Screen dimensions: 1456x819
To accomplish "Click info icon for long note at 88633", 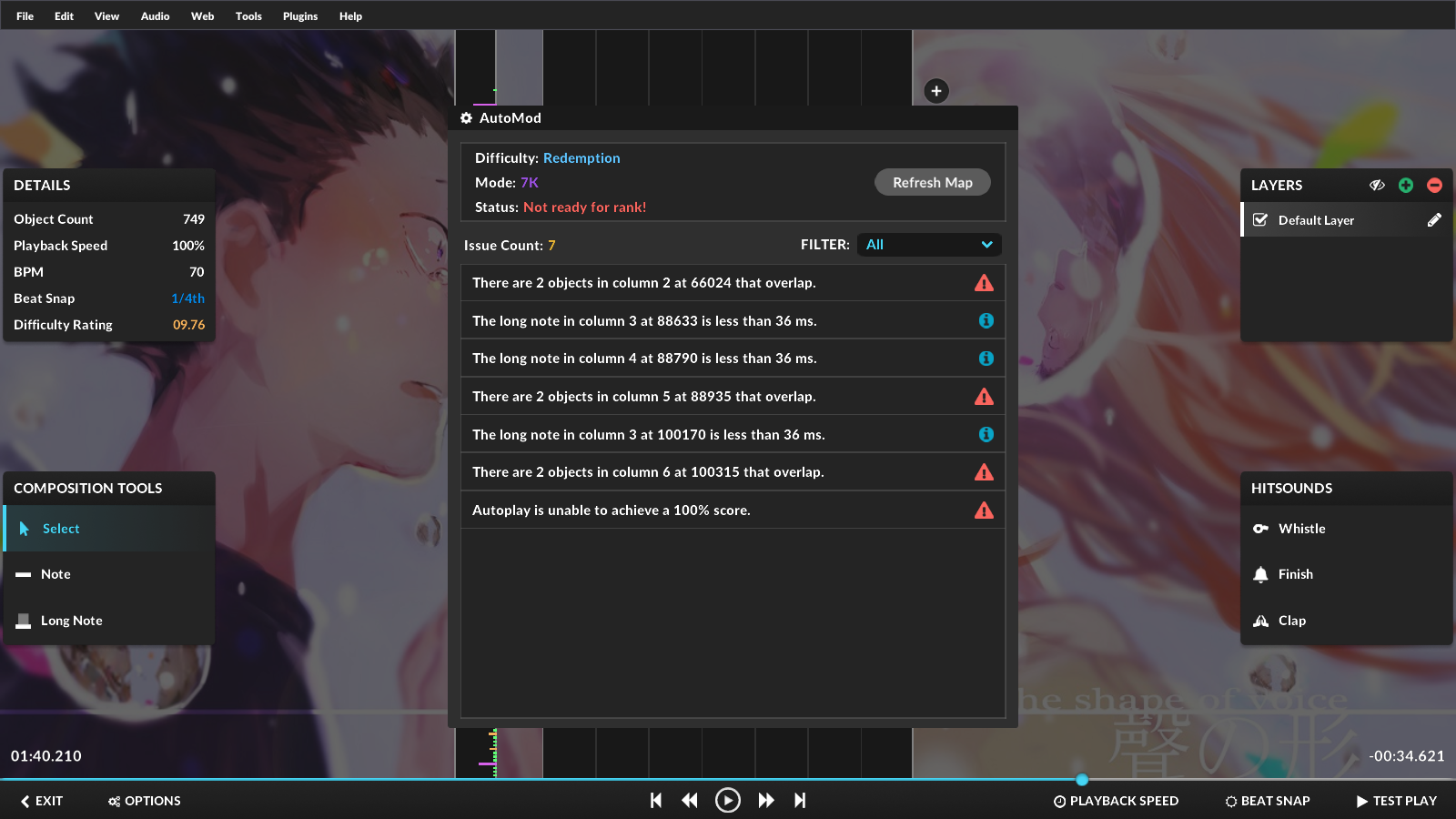I will tap(986, 320).
